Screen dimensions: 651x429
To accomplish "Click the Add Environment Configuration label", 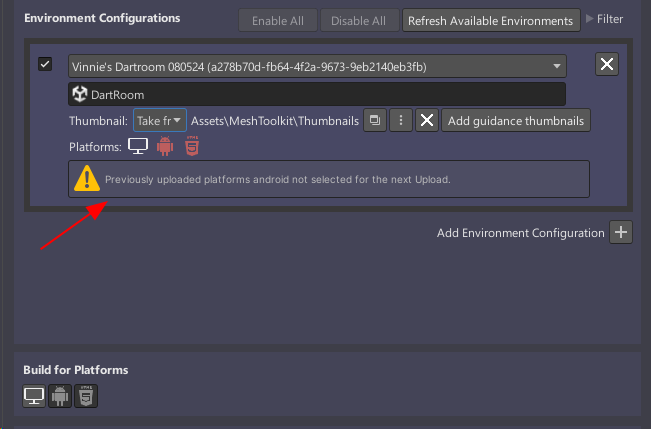I will pos(520,233).
